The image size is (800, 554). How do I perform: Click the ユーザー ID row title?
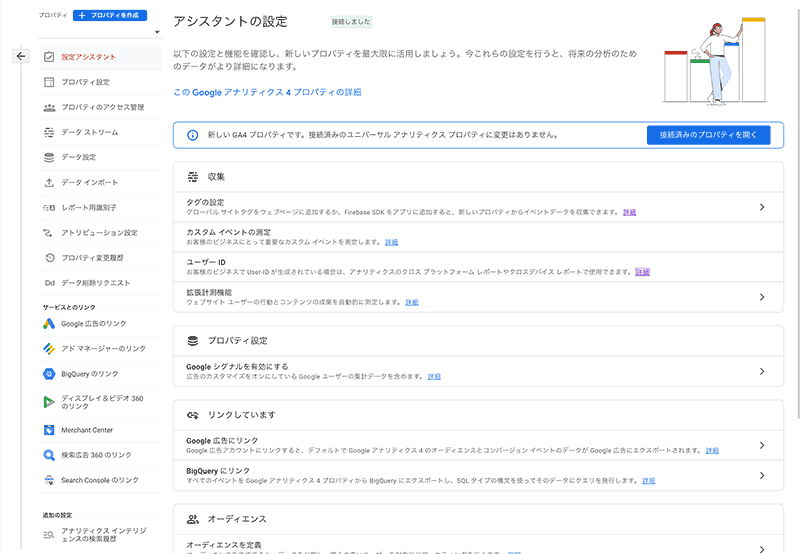pyautogui.click(x=206, y=262)
